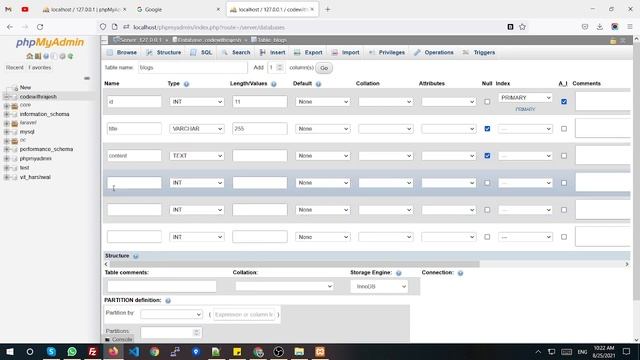Open Storage Engine InnoDB dropdown

379,287
